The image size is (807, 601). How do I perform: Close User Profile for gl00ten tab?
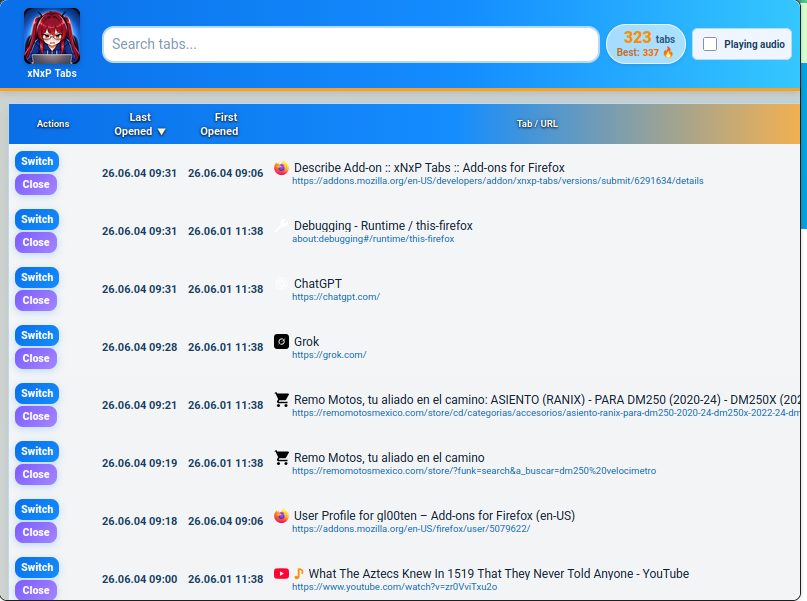pyautogui.click(x=36, y=533)
